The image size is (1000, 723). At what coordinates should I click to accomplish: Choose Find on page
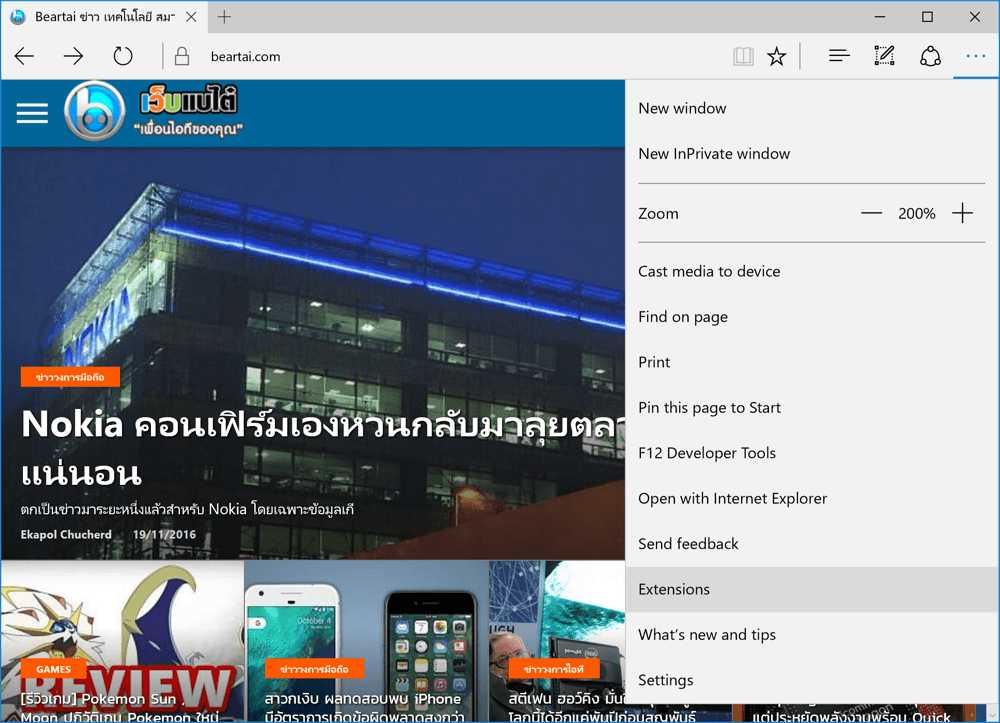click(811, 317)
